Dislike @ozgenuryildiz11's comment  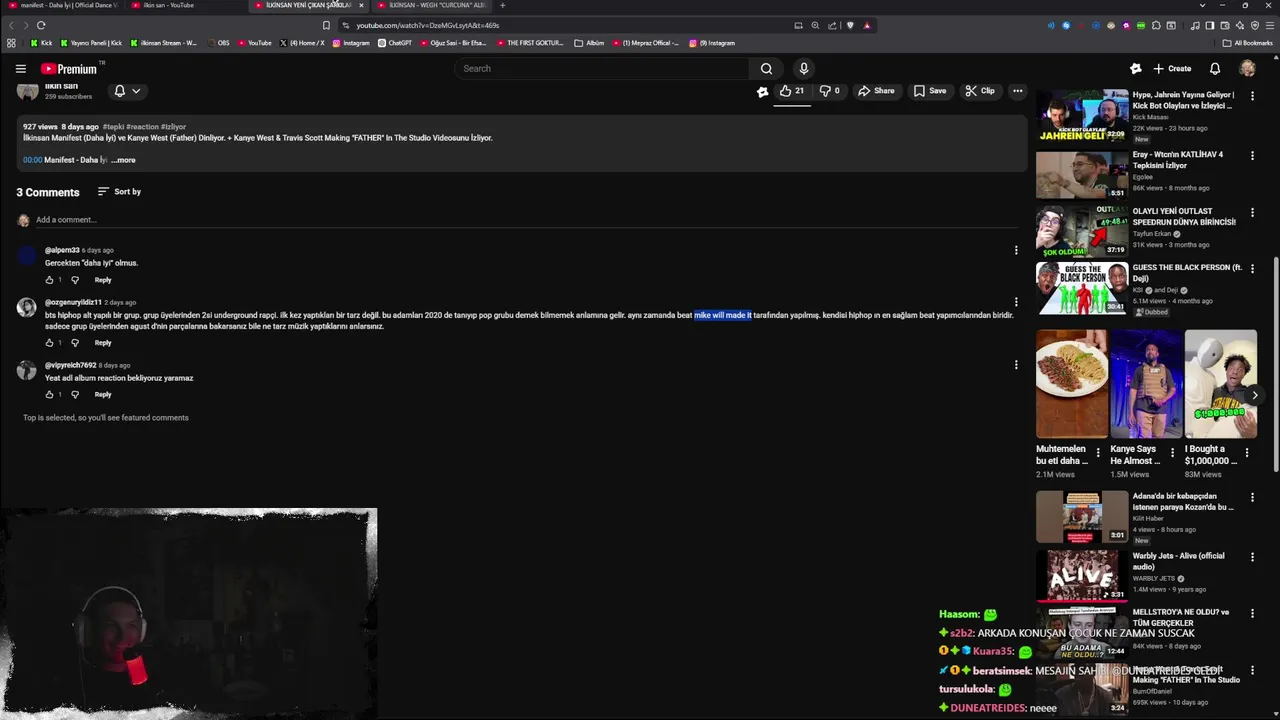click(x=74, y=343)
